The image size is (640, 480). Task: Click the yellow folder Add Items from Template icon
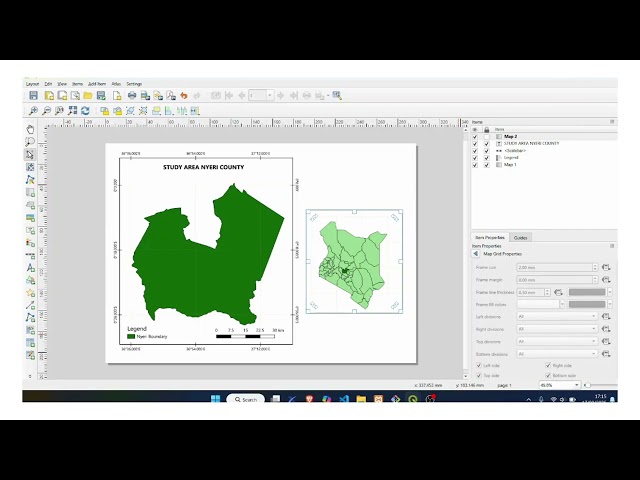pyautogui.click(x=88, y=96)
